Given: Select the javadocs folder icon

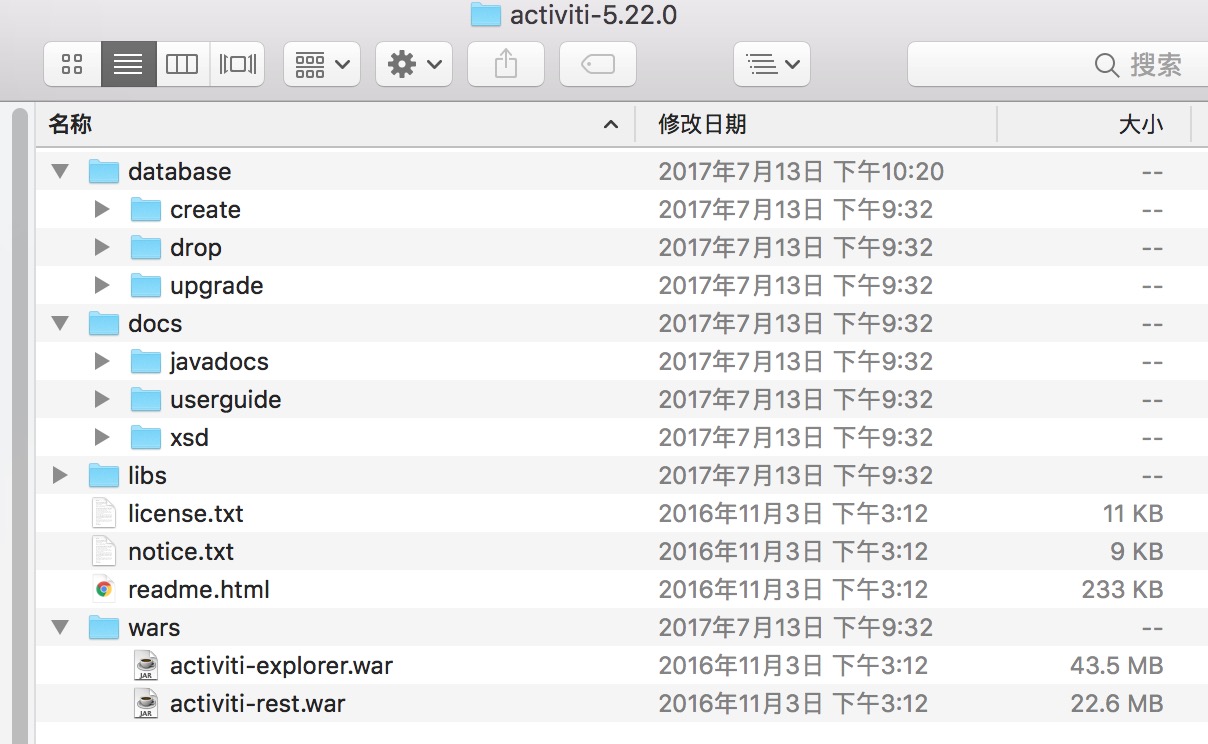Looking at the screenshot, I should click(x=146, y=362).
